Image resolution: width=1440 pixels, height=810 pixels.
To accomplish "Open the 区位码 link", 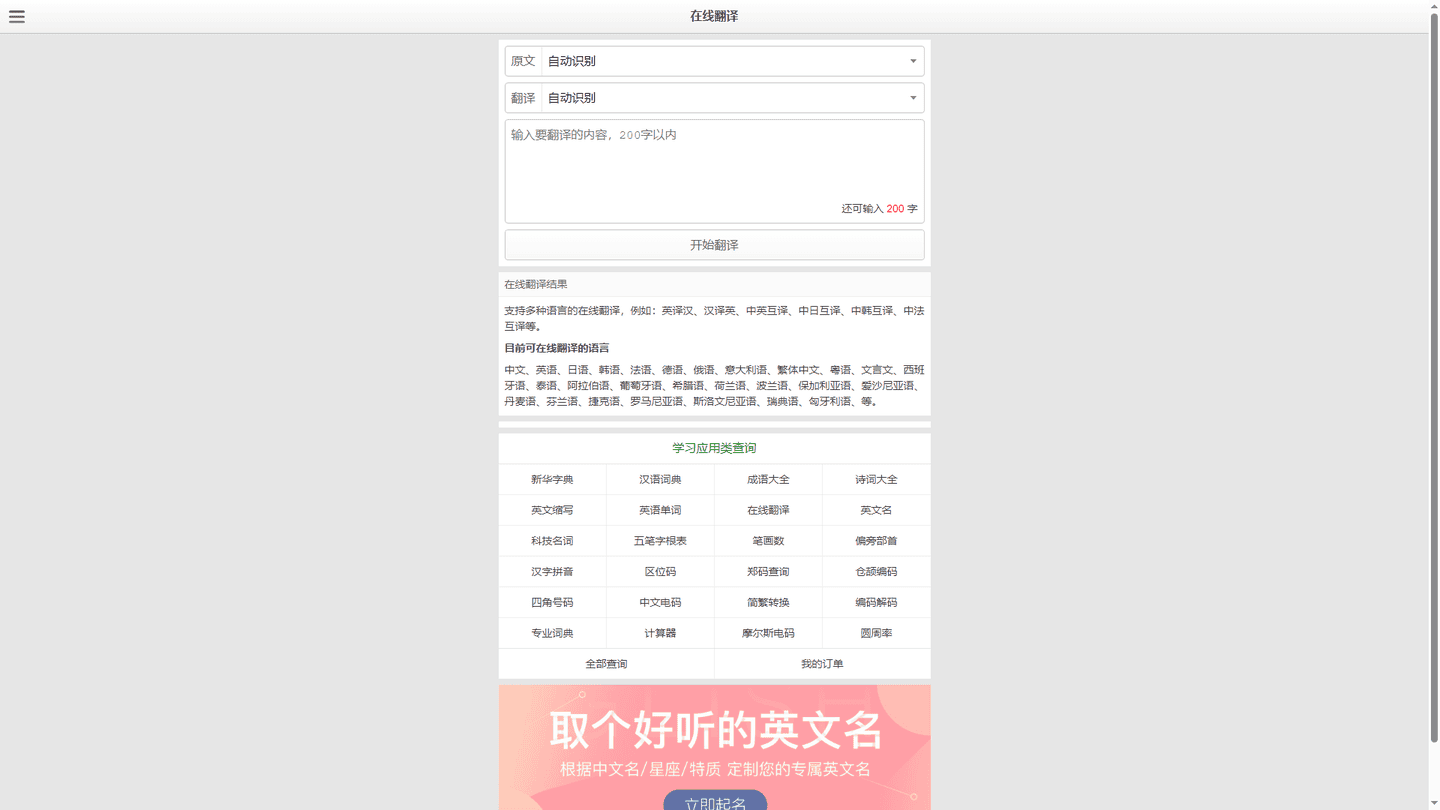I will pos(660,572).
